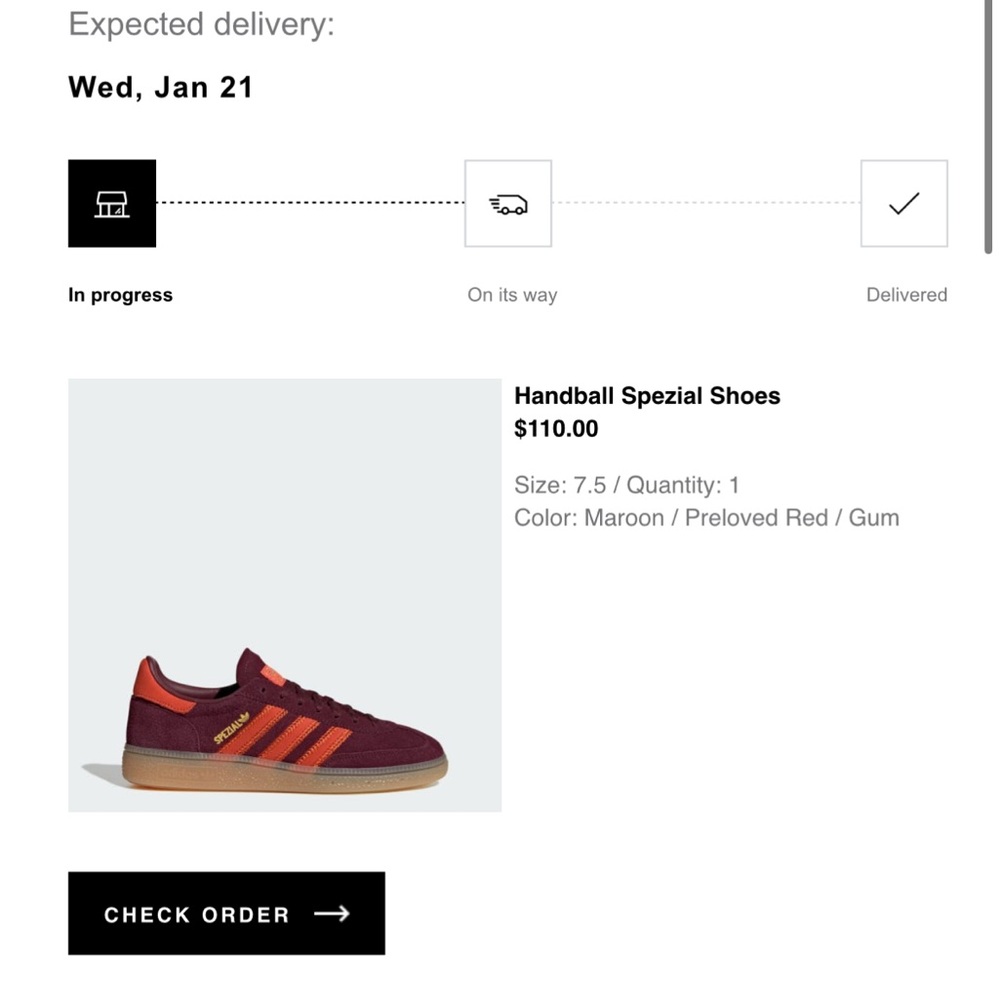The height and width of the screenshot is (1000, 1000).
Task: Select the On its way shipping icon
Action: (x=508, y=203)
